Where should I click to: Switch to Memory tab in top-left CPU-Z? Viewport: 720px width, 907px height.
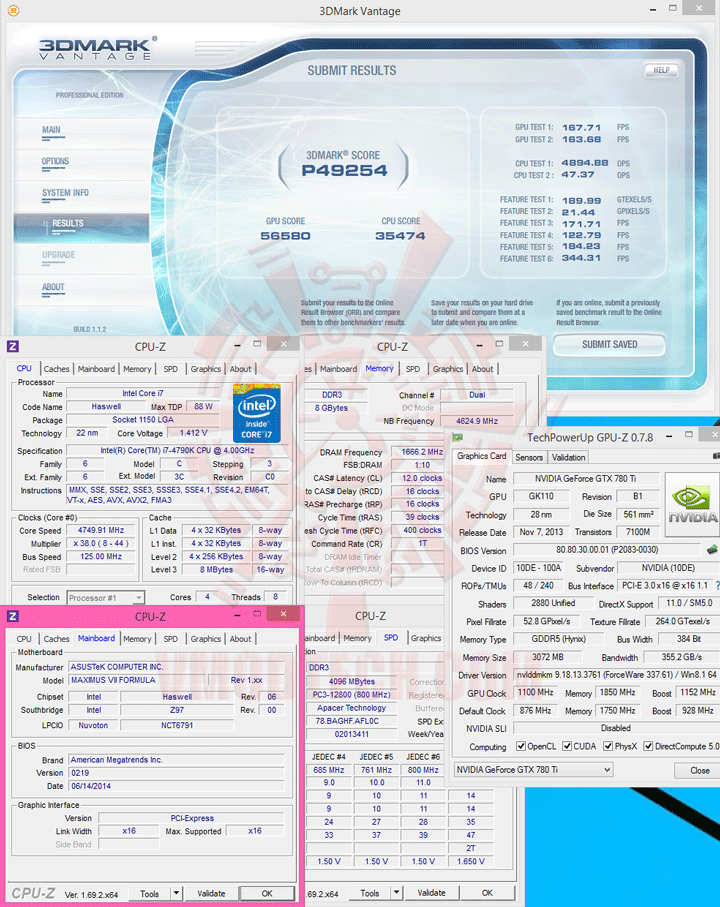pos(137,369)
